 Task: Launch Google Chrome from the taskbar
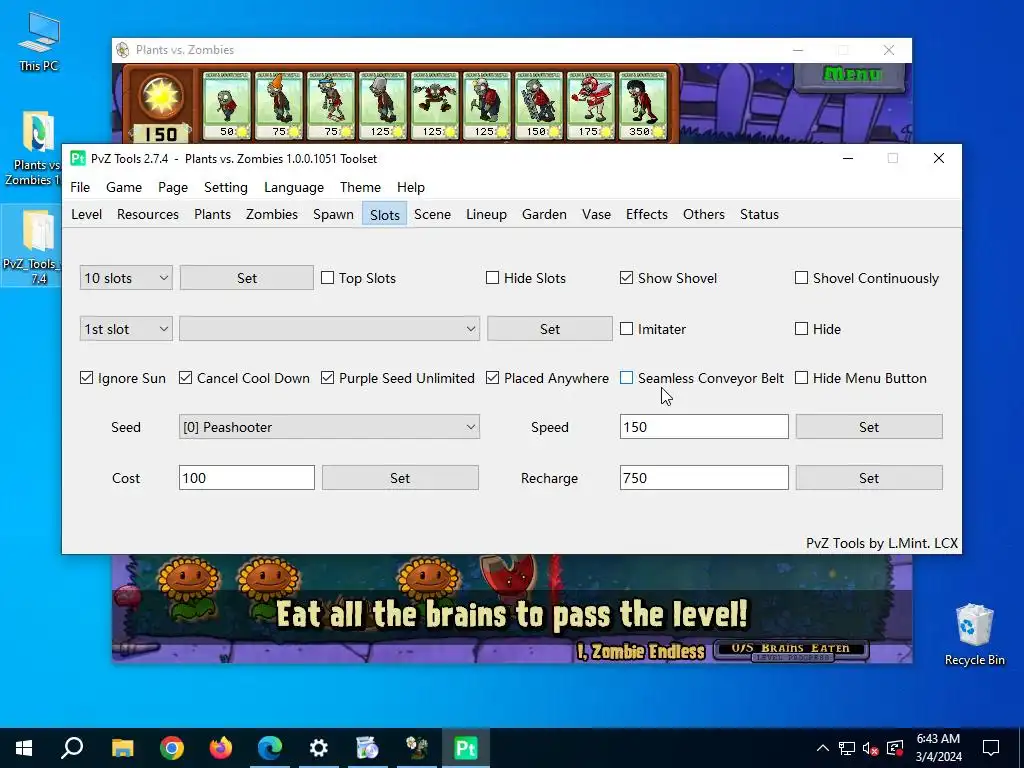coord(172,748)
